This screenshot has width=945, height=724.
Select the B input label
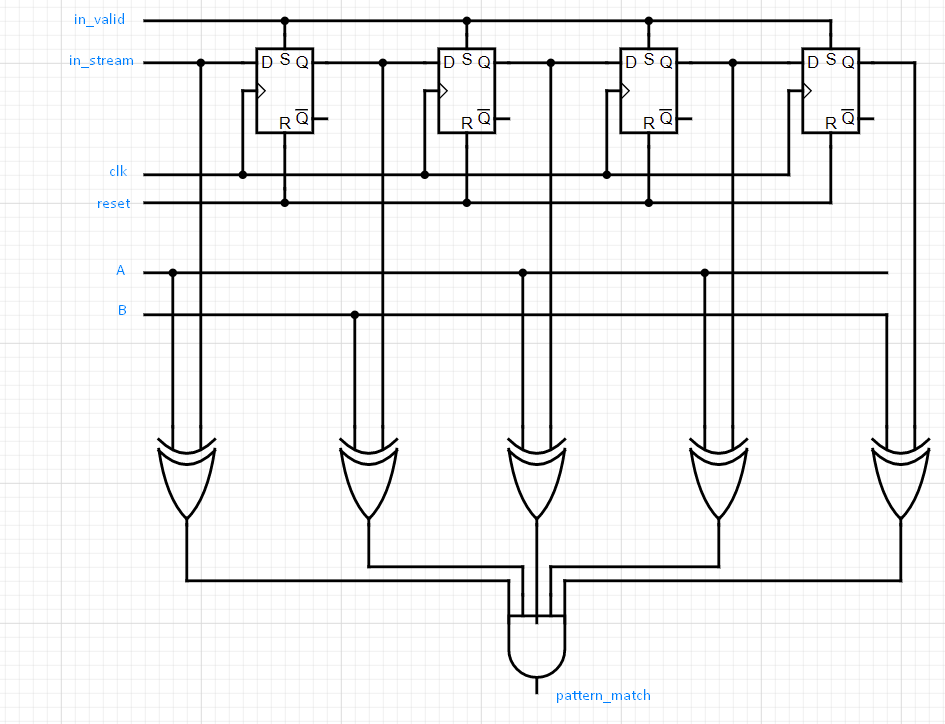[x=121, y=310]
